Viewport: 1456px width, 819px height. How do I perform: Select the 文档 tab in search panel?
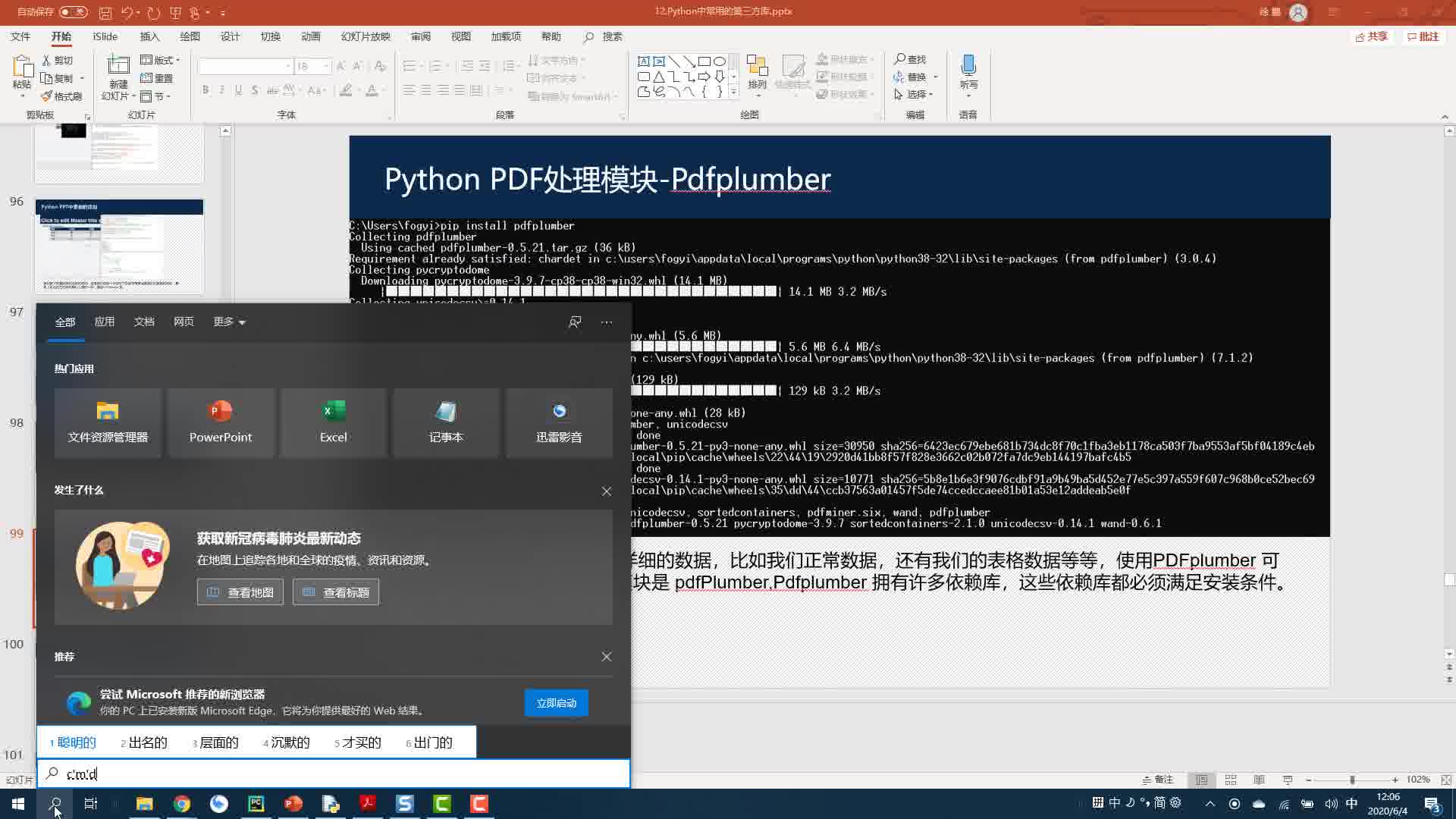point(144,322)
